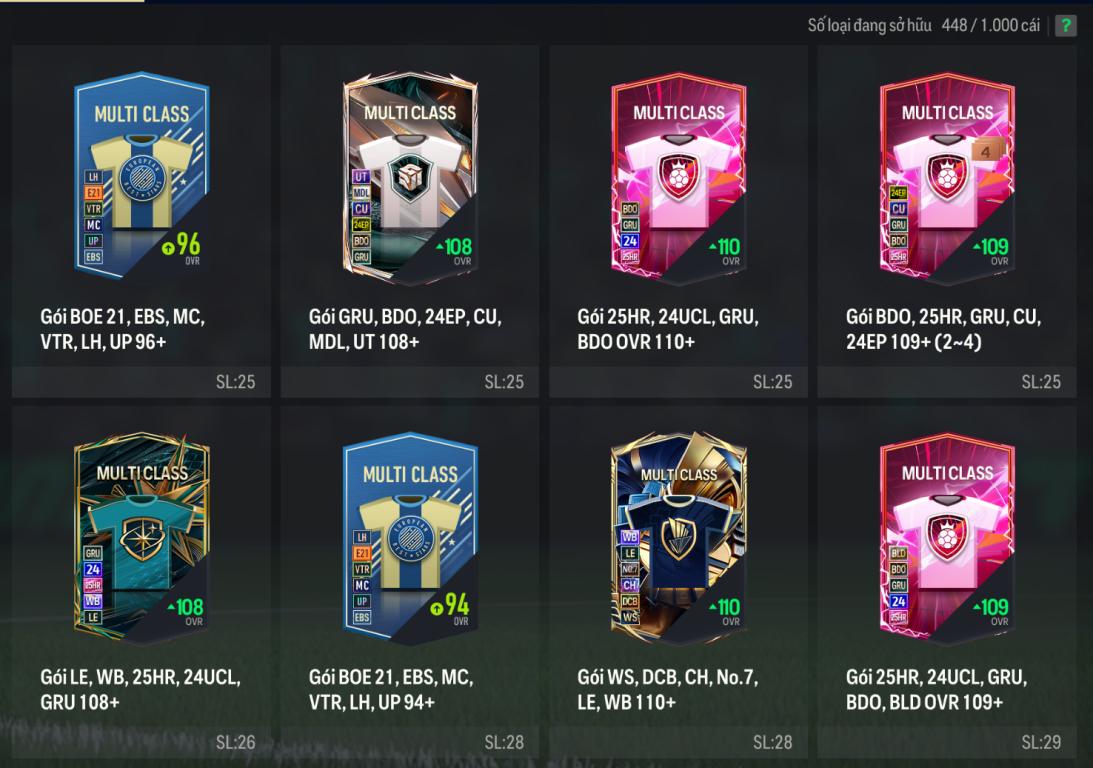Screen dimensions: 1093x768
Task: Open Gói BOE 21, EBS, MC, VTR, LH, UP 94+
Action: [391, 689]
